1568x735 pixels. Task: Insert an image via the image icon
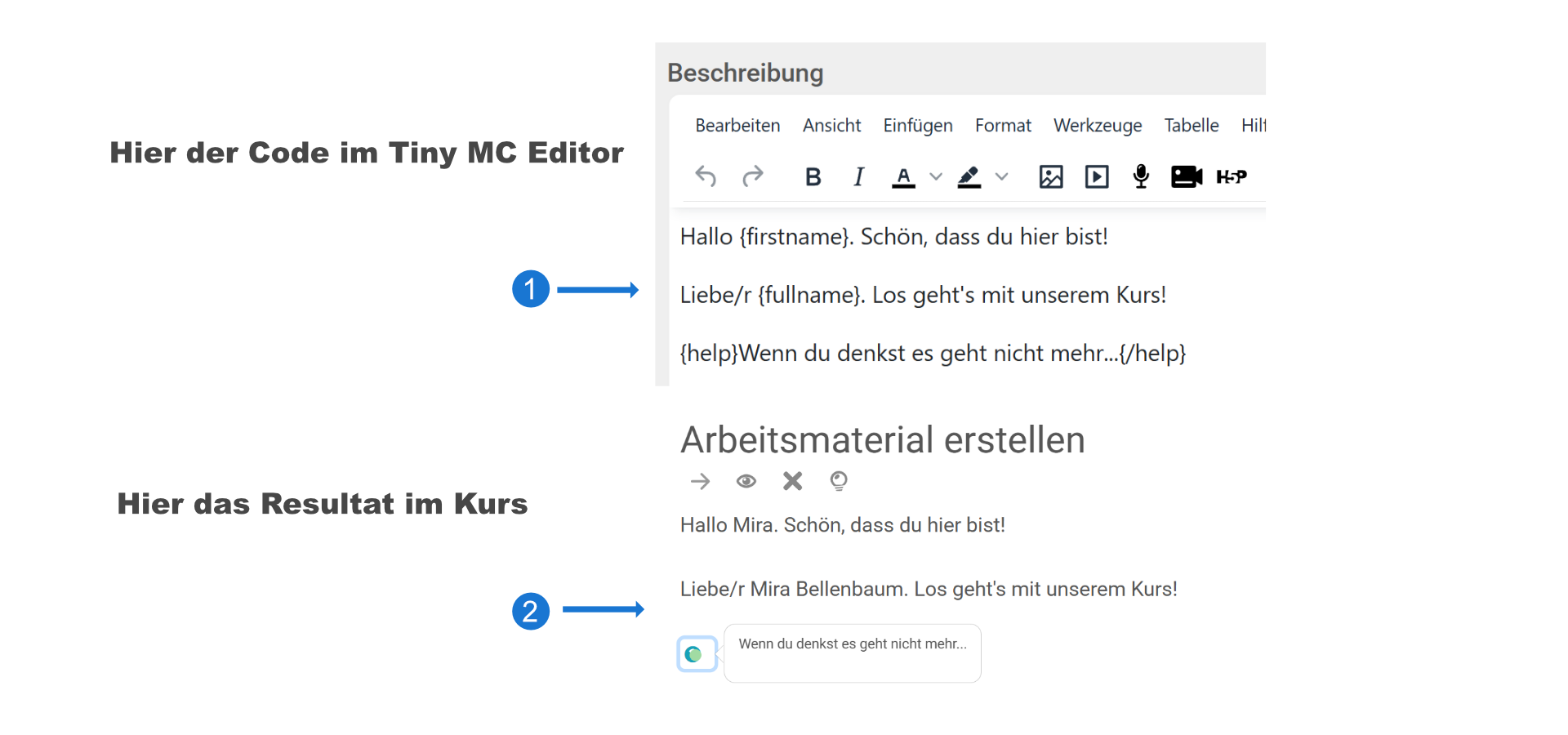[x=1051, y=176]
